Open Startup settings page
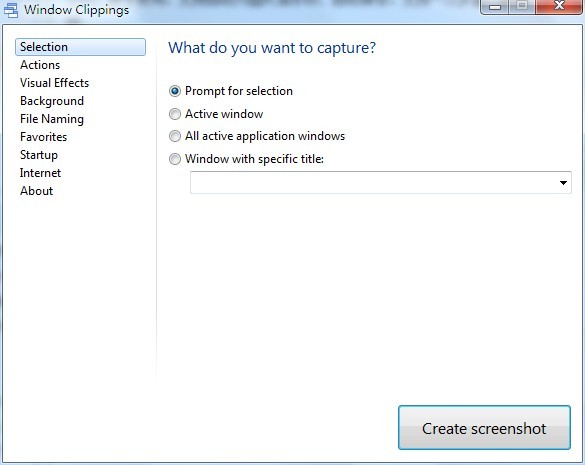 39,155
